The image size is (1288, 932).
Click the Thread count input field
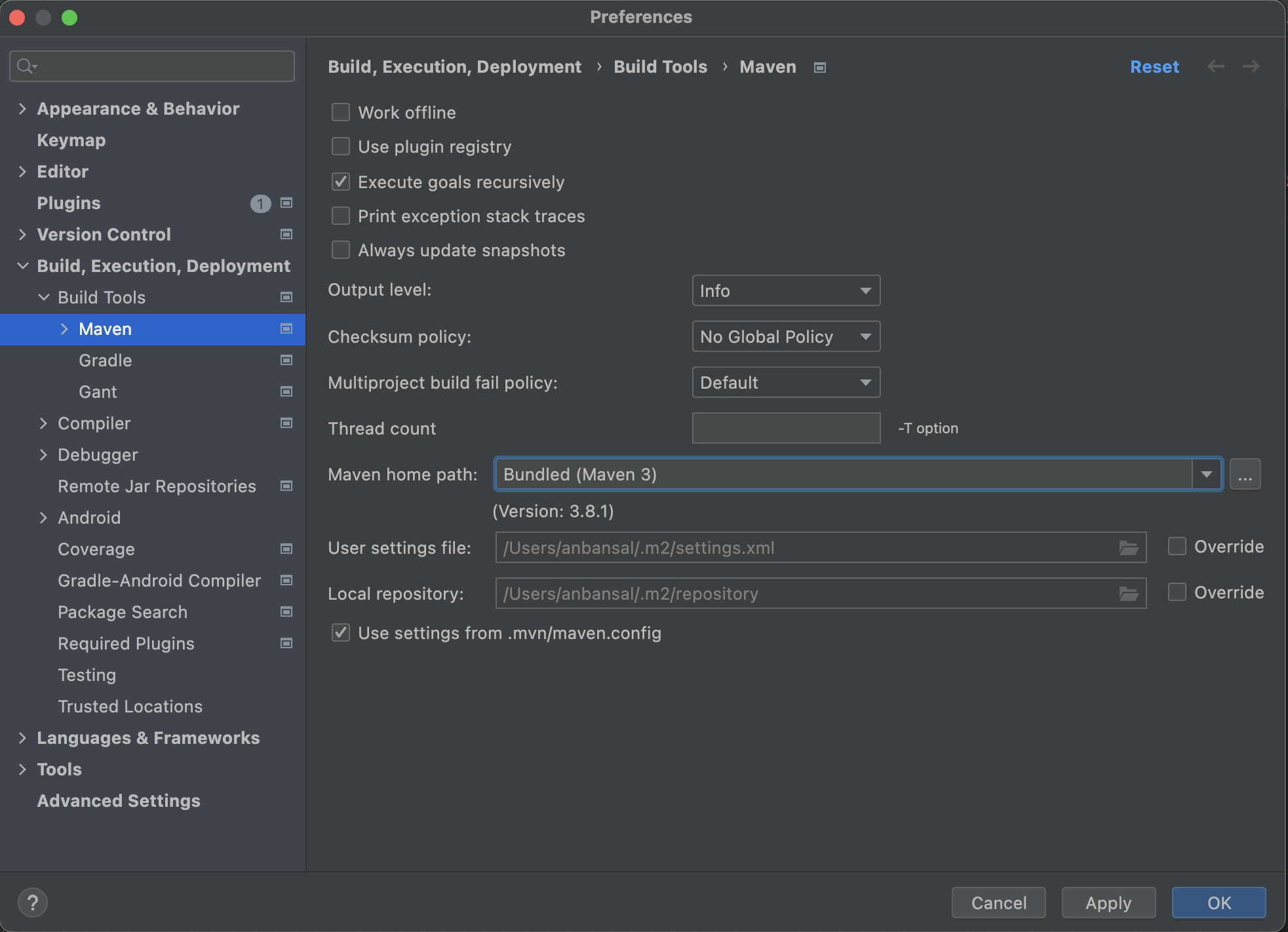(x=785, y=428)
